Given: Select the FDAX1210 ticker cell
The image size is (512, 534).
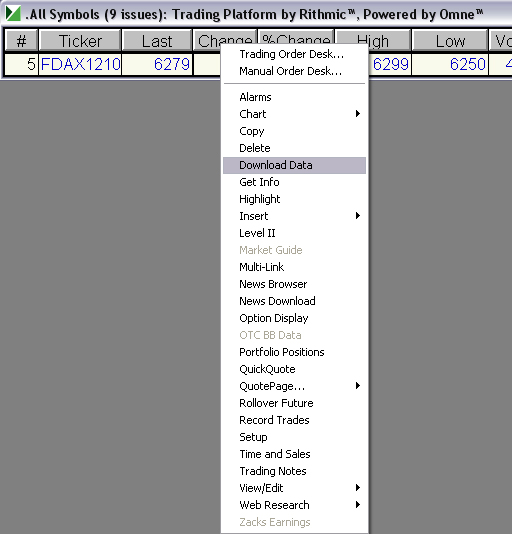Looking at the screenshot, I should [80, 64].
